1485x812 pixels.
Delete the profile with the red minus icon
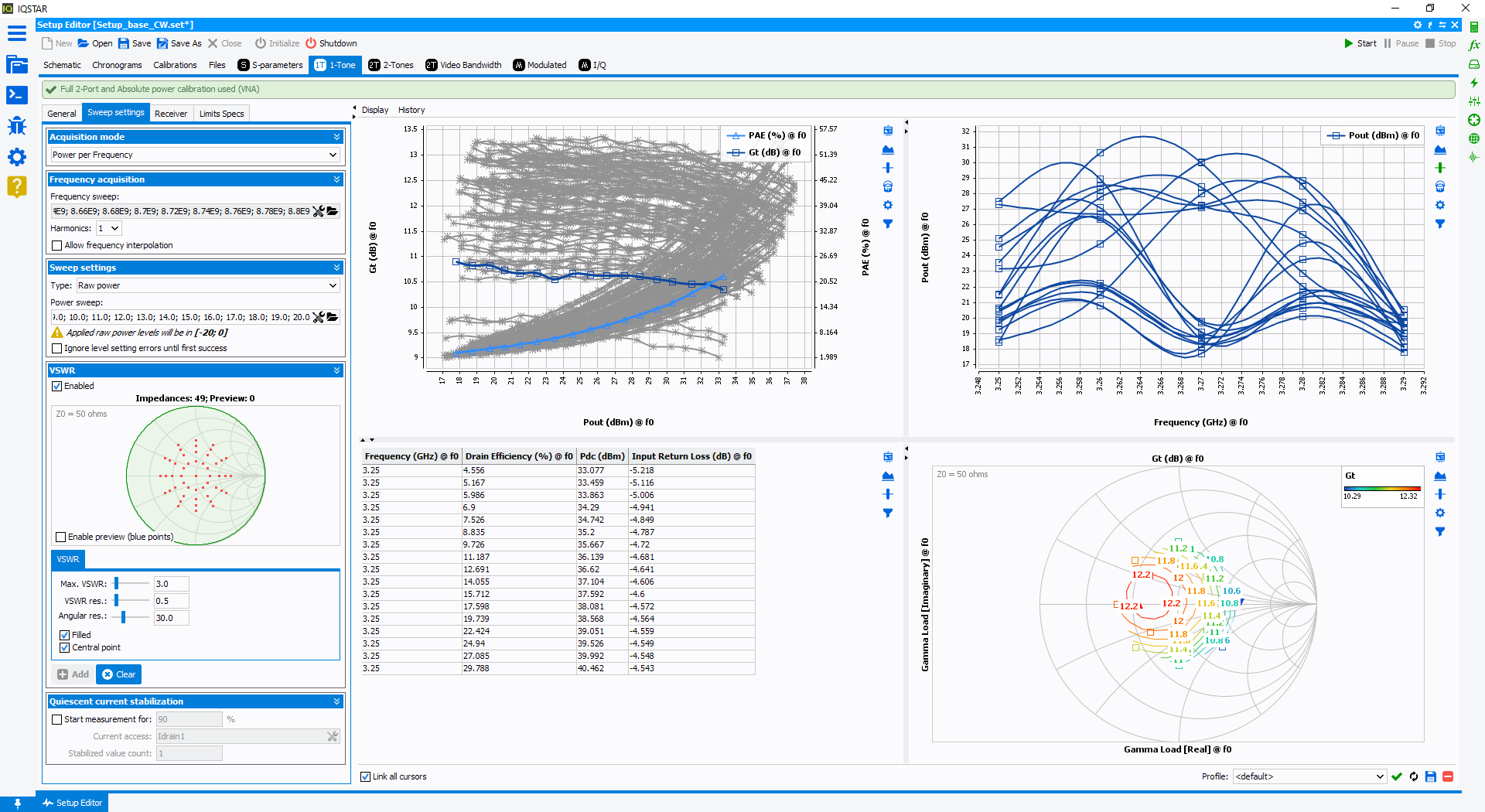point(1448,776)
